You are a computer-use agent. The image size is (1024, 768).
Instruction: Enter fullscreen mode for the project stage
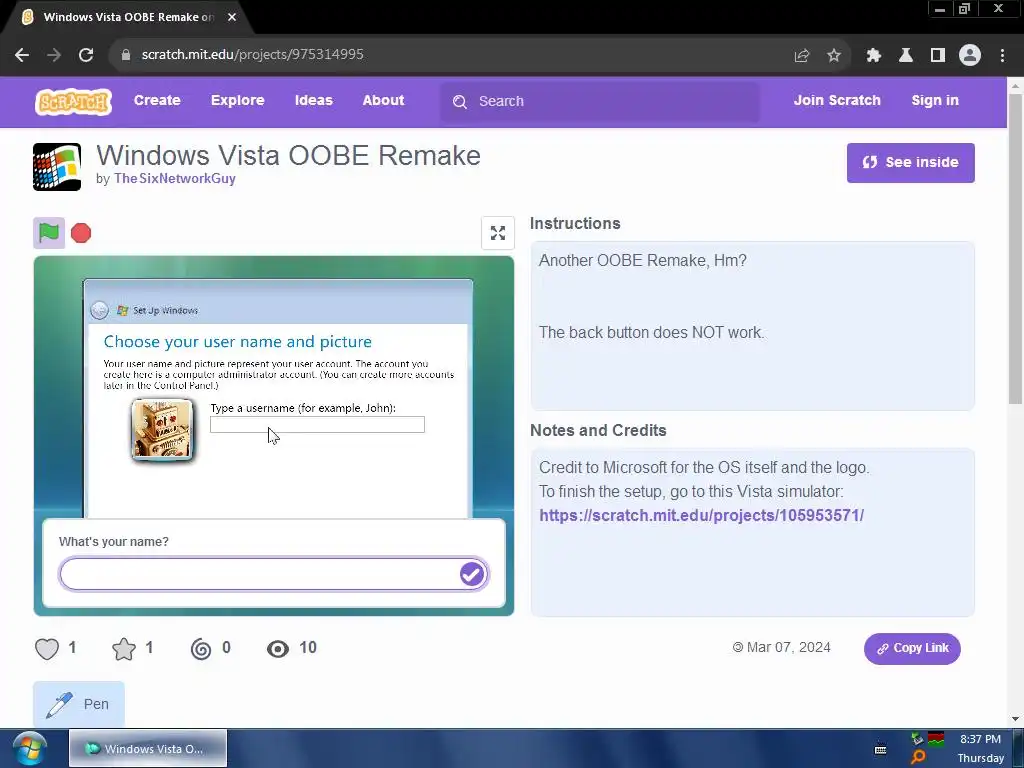(498, 233)
